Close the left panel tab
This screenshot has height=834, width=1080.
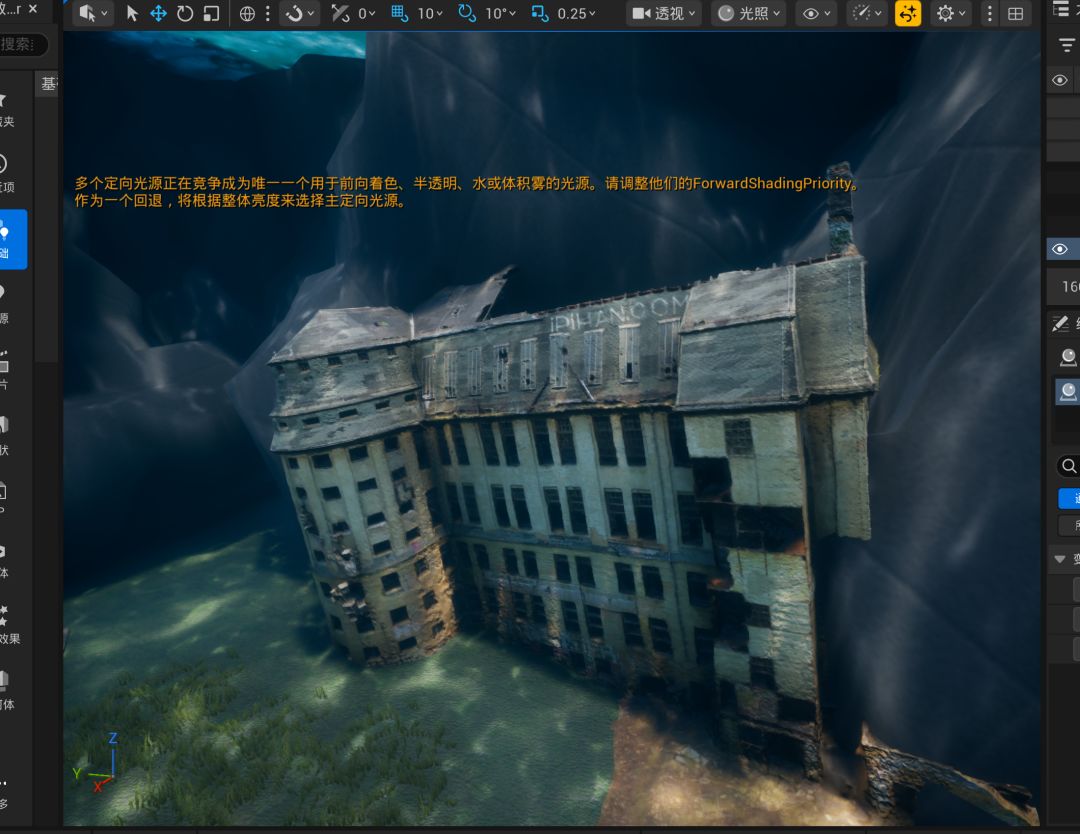(x=33, y=9)
